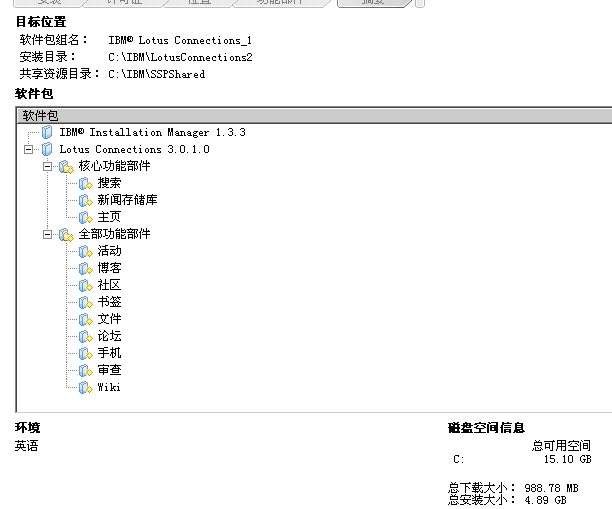This screenshot has height=509, width=612.
Task: Collapse the Lotus Connections 3.0.1.0 node
Action: tap(28, 149)
